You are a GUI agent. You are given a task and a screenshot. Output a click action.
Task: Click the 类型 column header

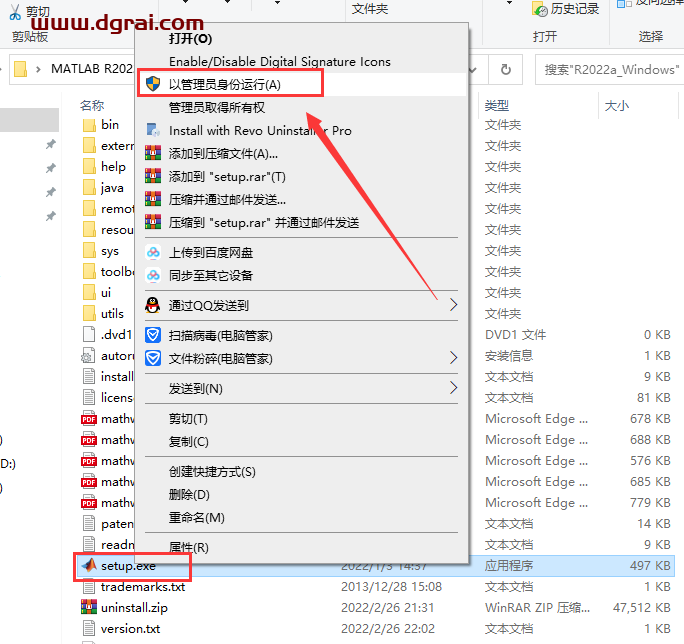497,105
